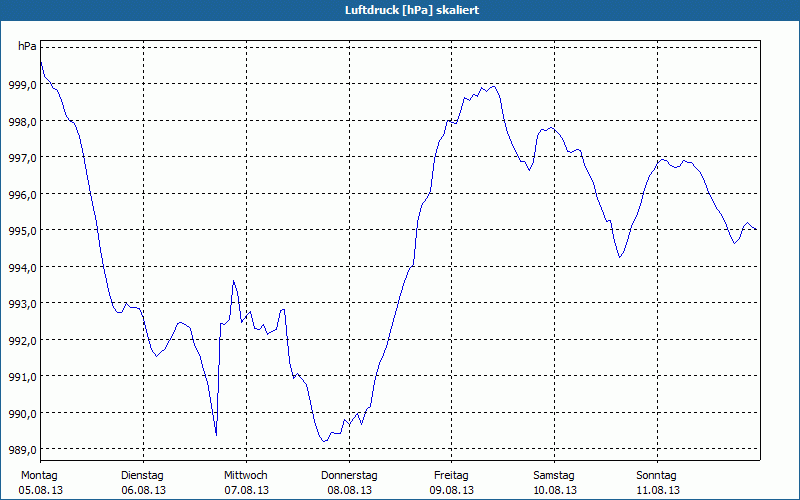Viewport: 800px width, 500px height.
Task: Select the 997,0 axis value
Action: pyautogui.click(x=23, y=158)
